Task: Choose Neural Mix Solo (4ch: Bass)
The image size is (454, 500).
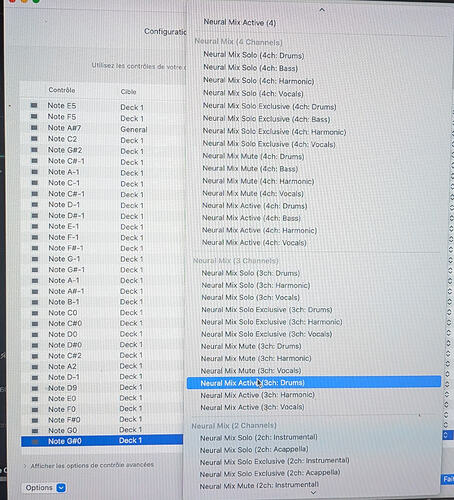Action: pos(250,68)
